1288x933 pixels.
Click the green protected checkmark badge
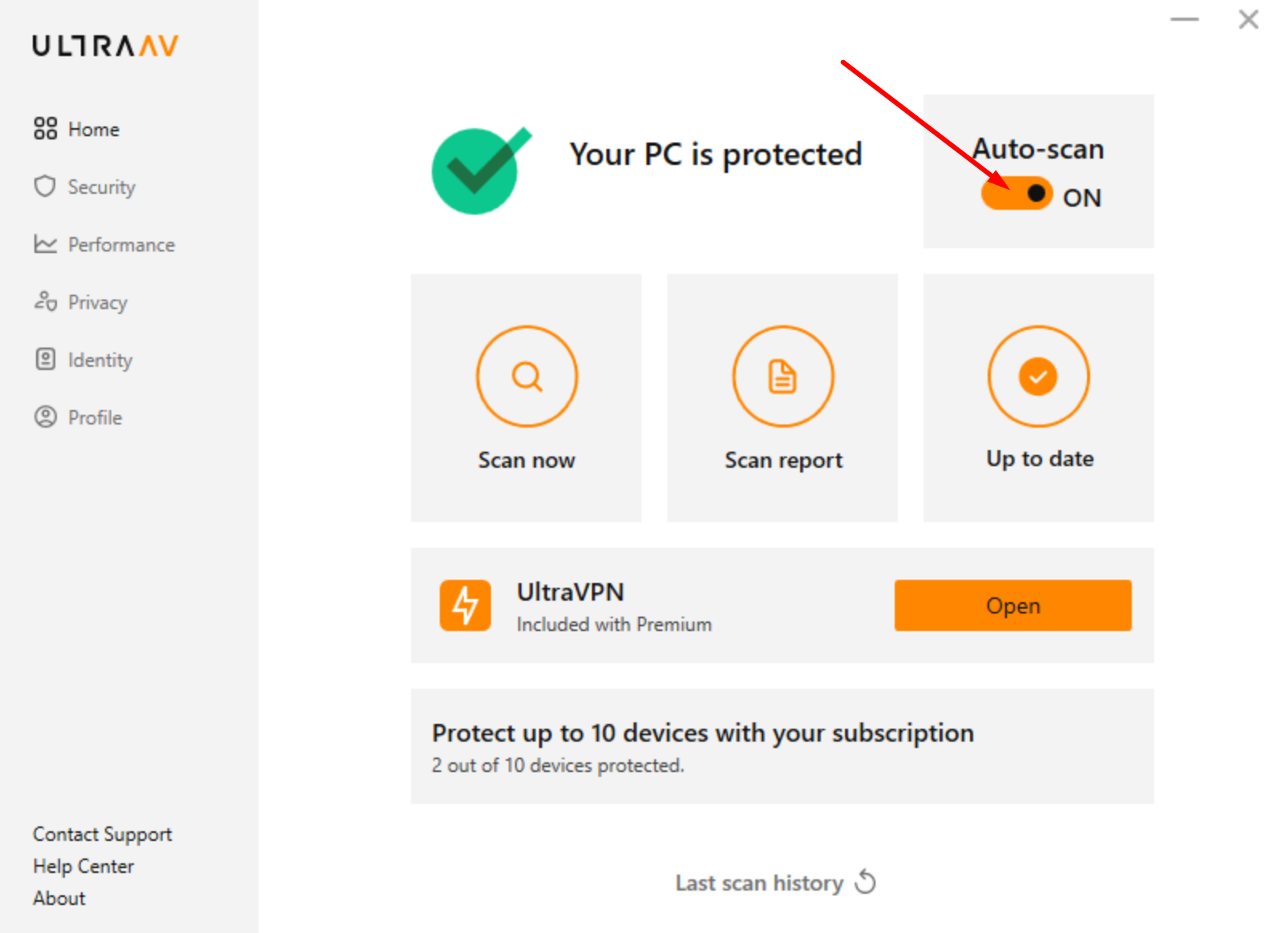tap(477, 171)
